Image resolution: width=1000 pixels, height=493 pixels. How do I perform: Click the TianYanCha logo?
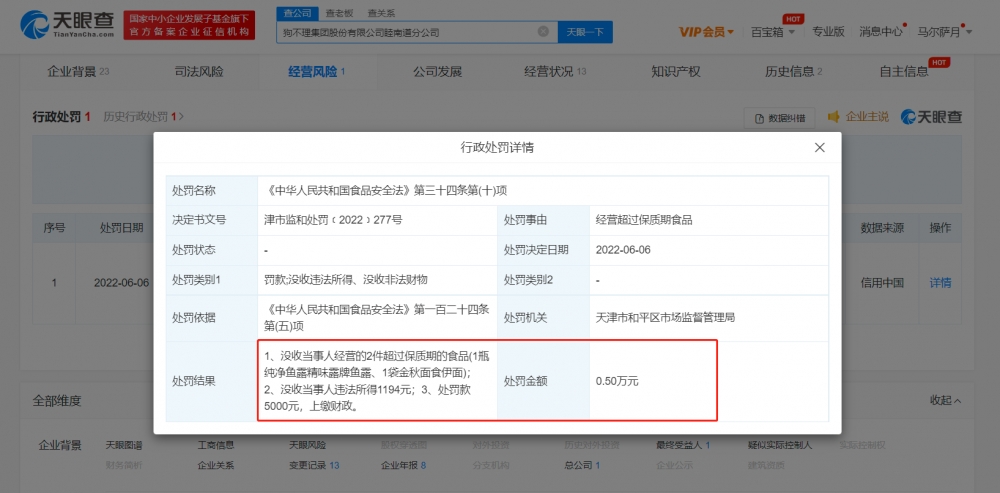click(x=67, y=25)
